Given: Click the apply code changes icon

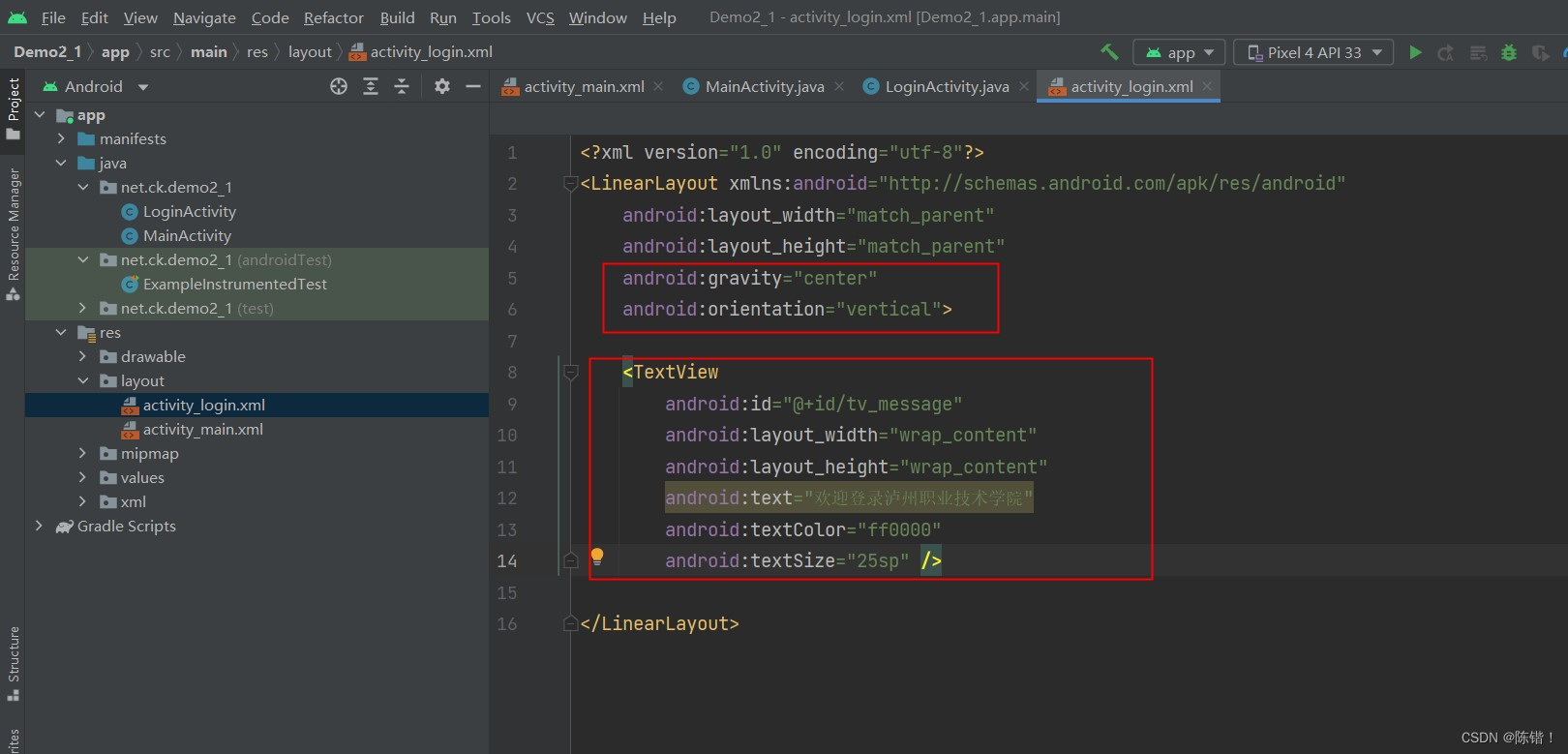Looking at the screenshot, I should (x=1478, y=52).
